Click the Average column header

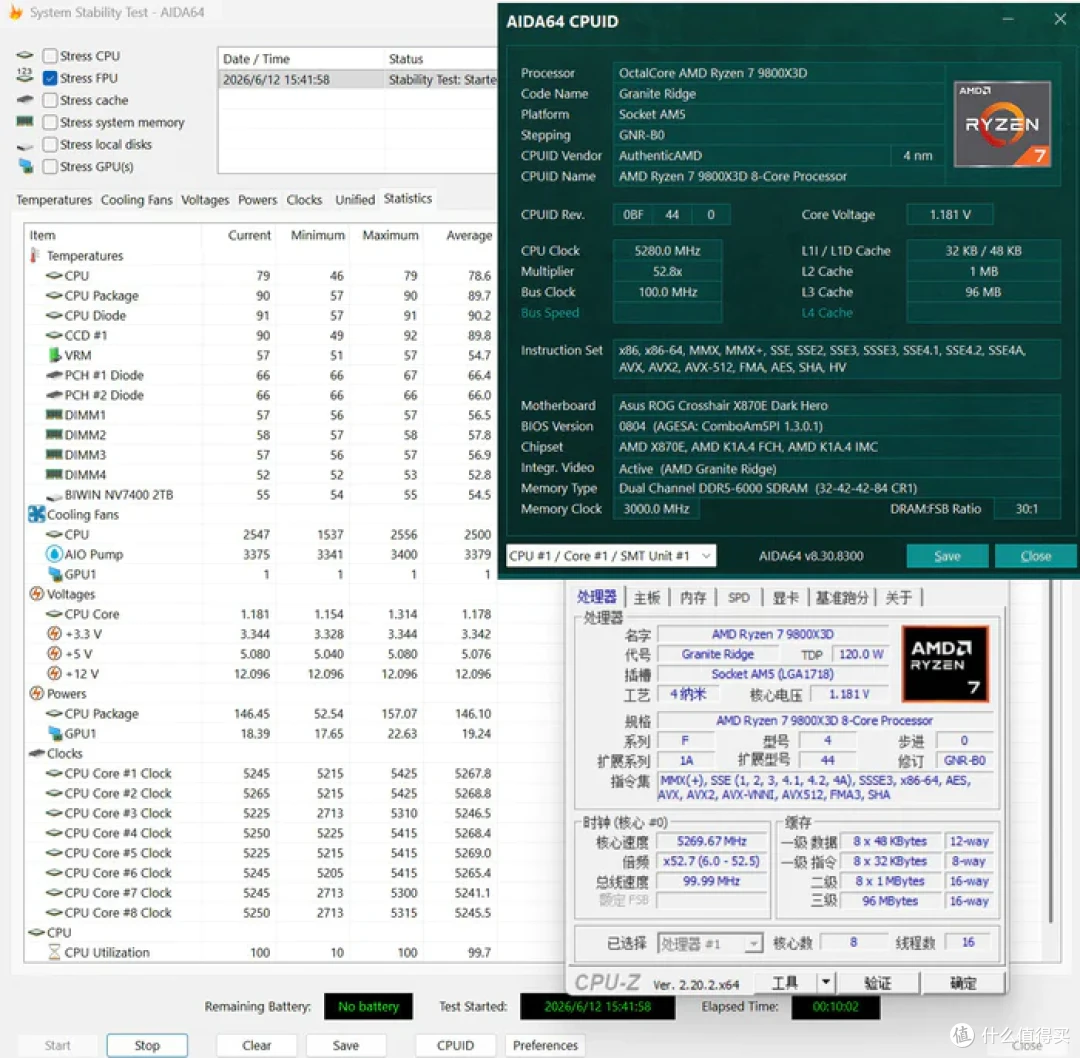click(469, 236)
